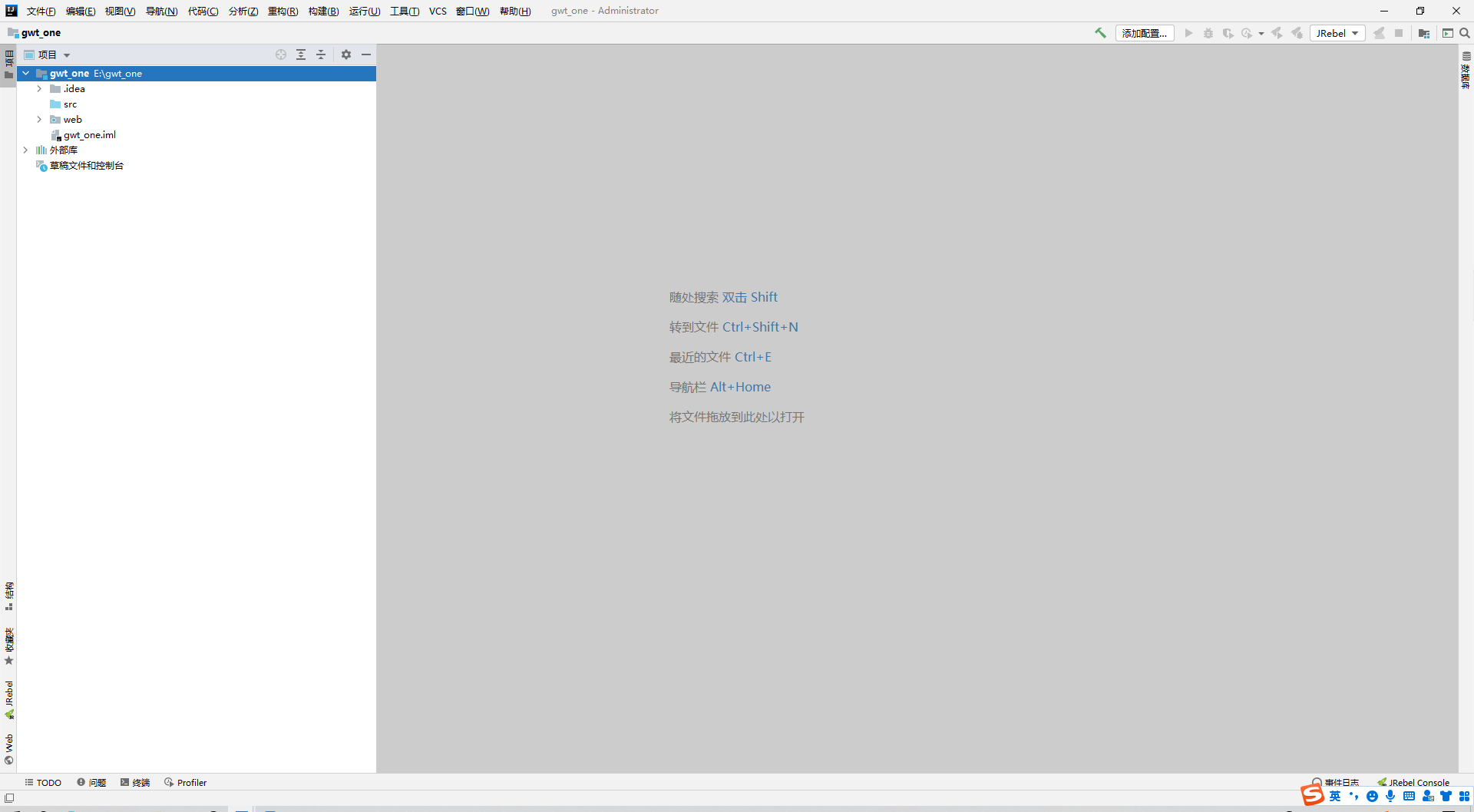Click the 添加配置 (Add Configuration) button
The width and height of the screenshot is (1474, 812).
[1145, 33]
